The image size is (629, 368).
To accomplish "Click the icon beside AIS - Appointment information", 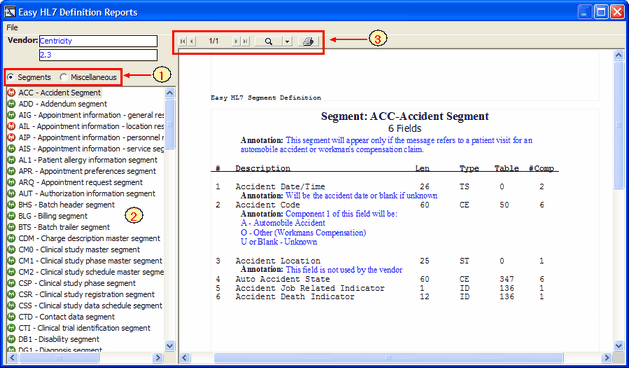I will tap(12, 149).
